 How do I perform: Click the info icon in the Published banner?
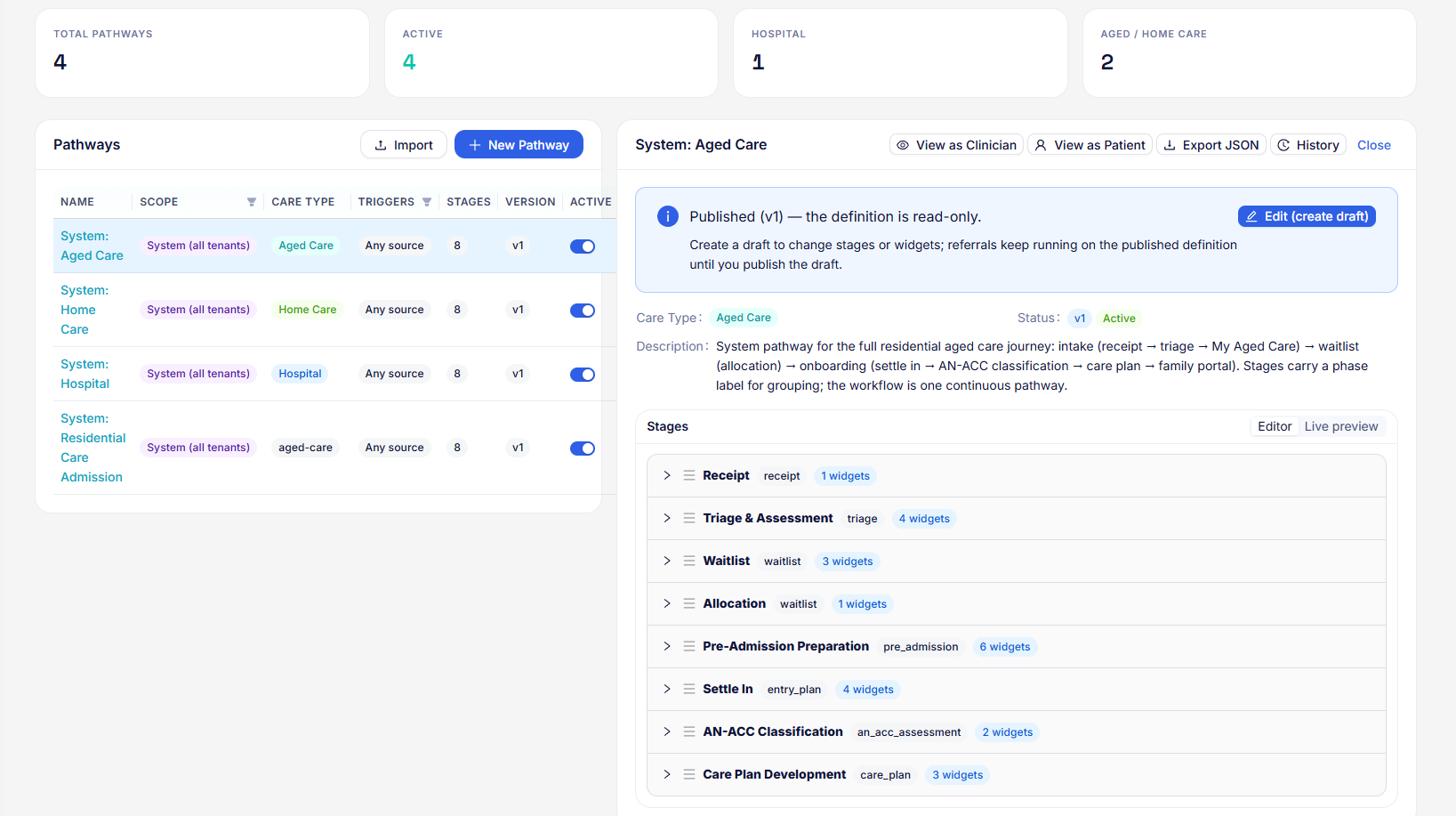tap(668, 216)
